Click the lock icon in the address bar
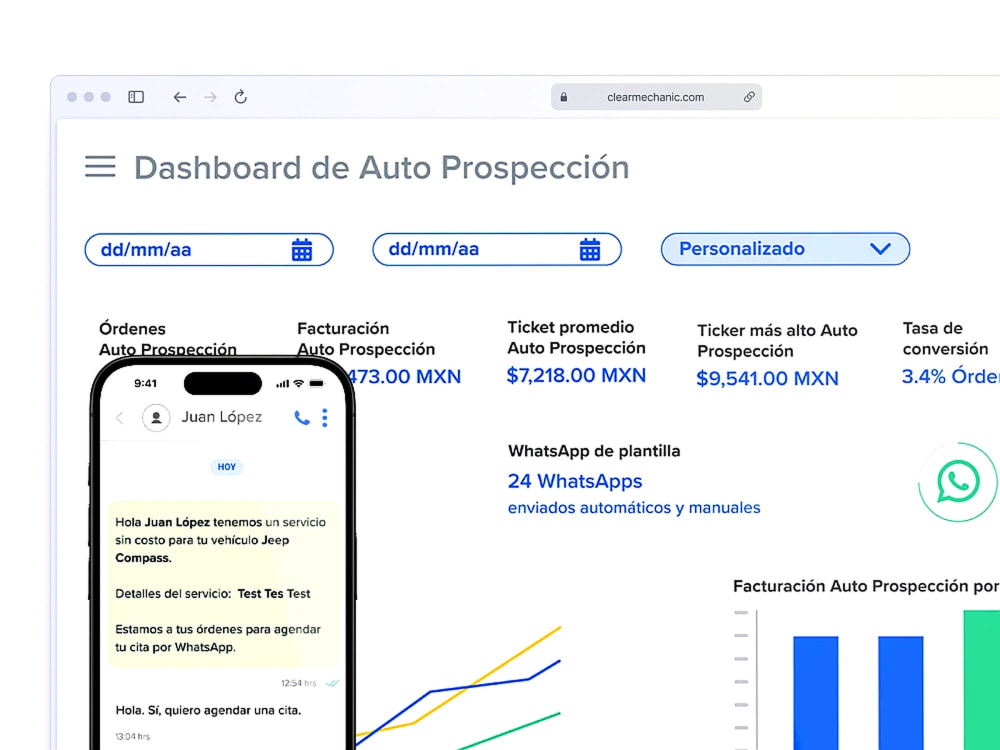This screenshot has height=750, width=1000. coord(564,97)
